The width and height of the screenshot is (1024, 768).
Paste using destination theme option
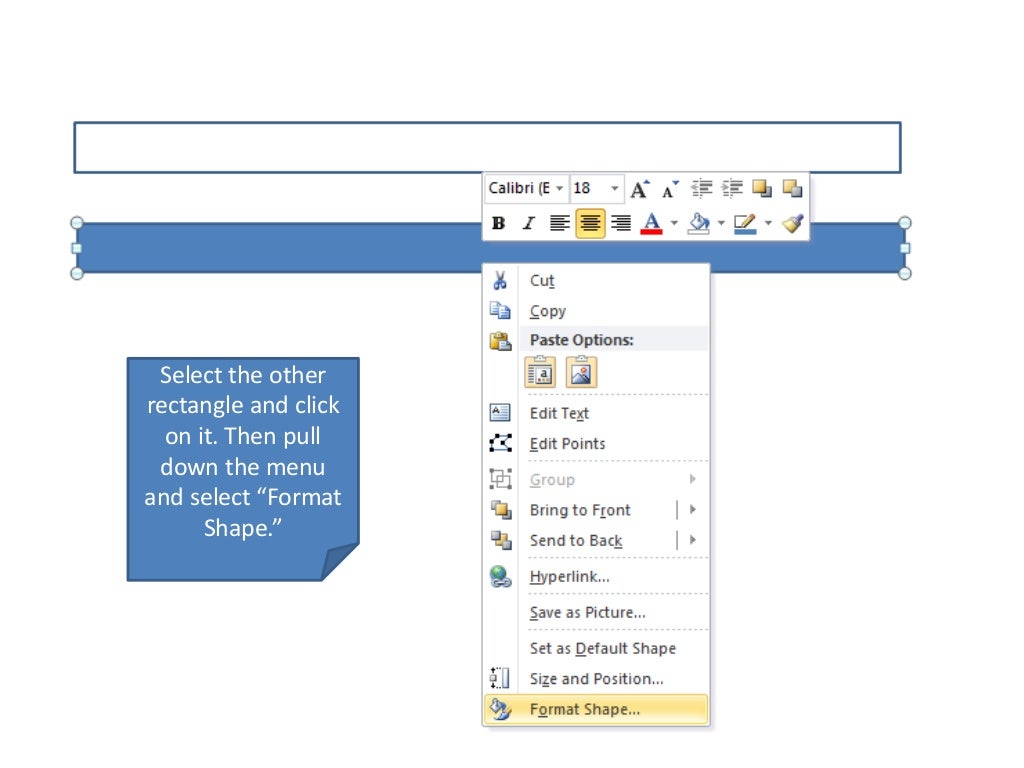540,372
